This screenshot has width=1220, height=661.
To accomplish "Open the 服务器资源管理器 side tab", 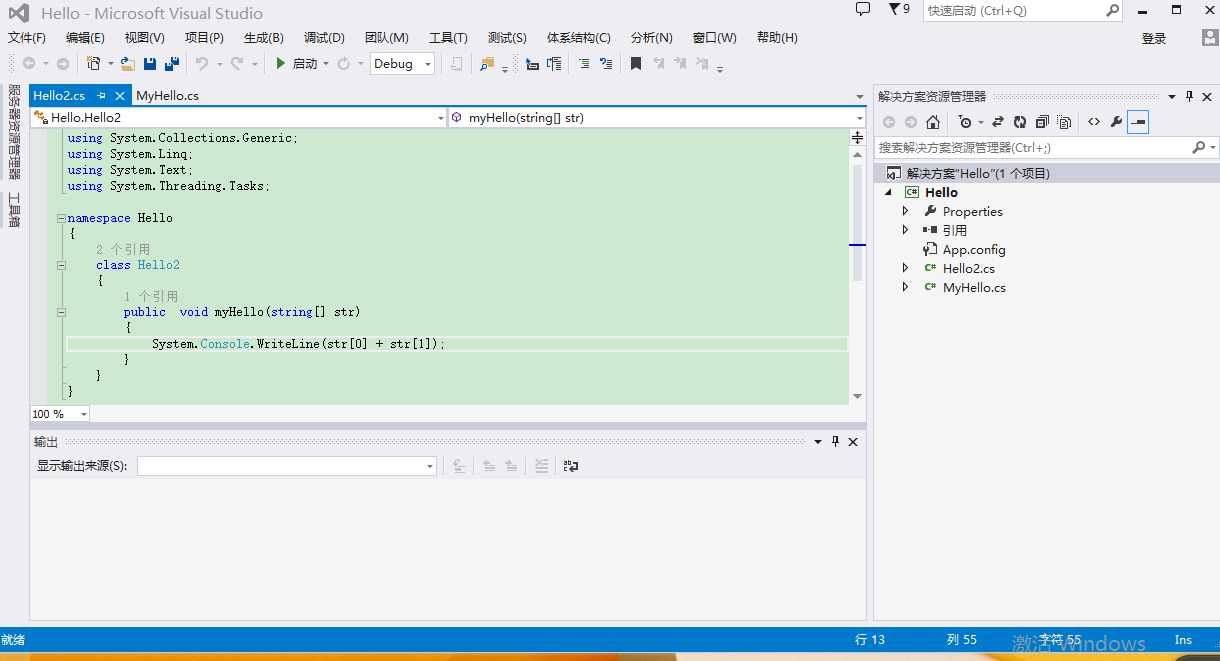I will pyautogui.click(x=14, y=132).
